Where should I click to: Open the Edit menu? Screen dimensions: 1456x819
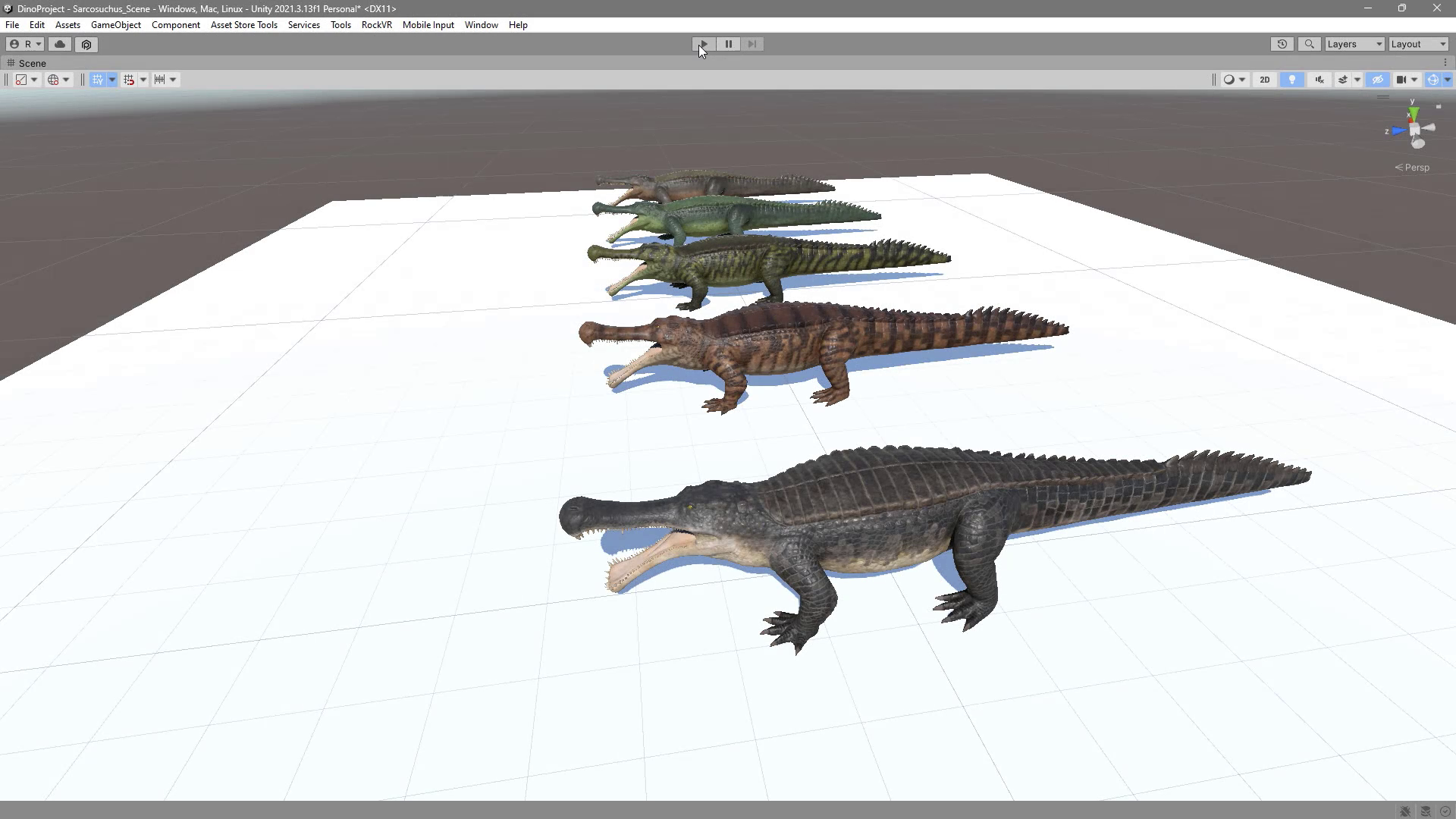click(36, 25)
